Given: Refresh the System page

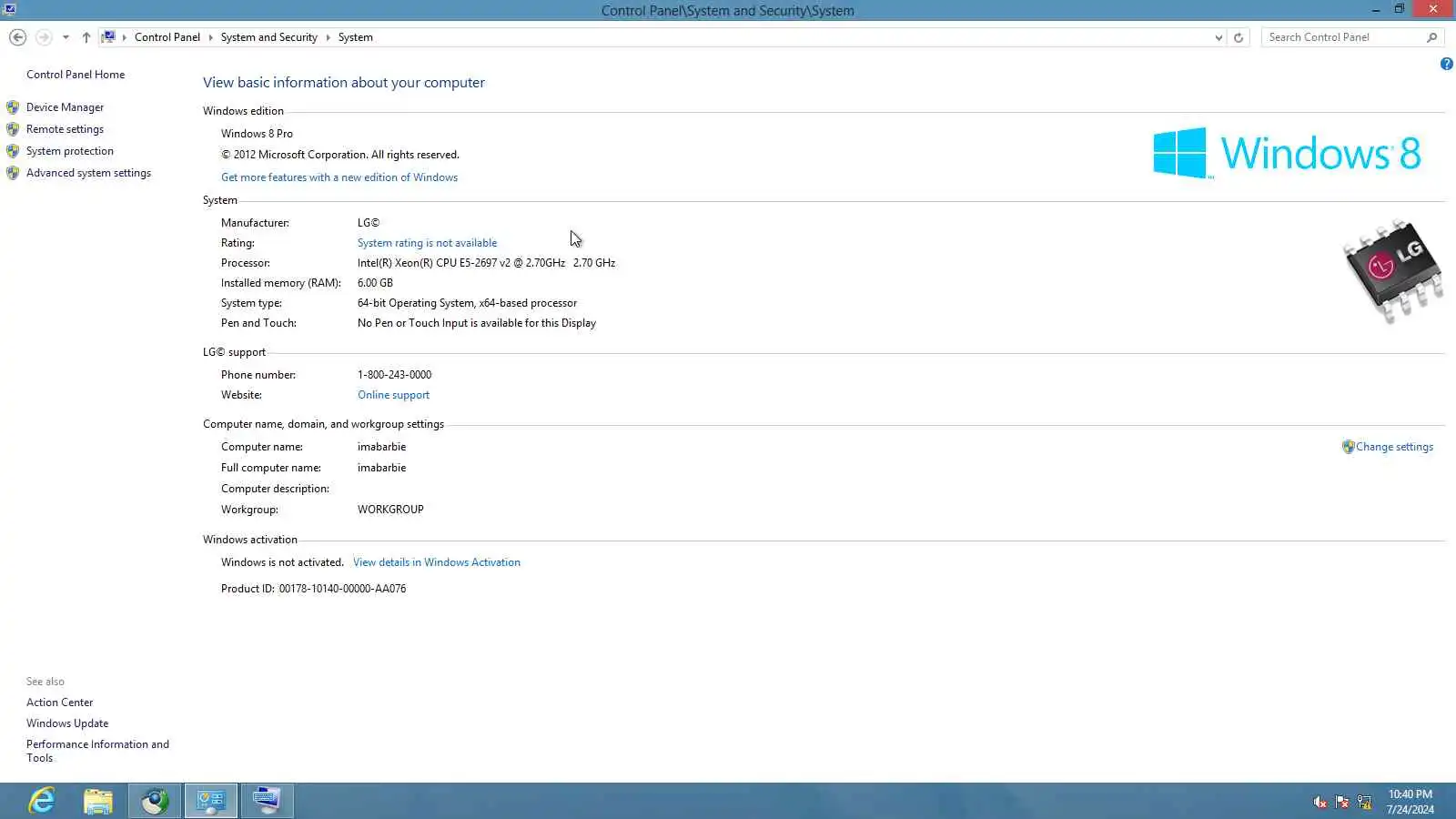Looking at the screenshot, I should tap(1239, 37).
